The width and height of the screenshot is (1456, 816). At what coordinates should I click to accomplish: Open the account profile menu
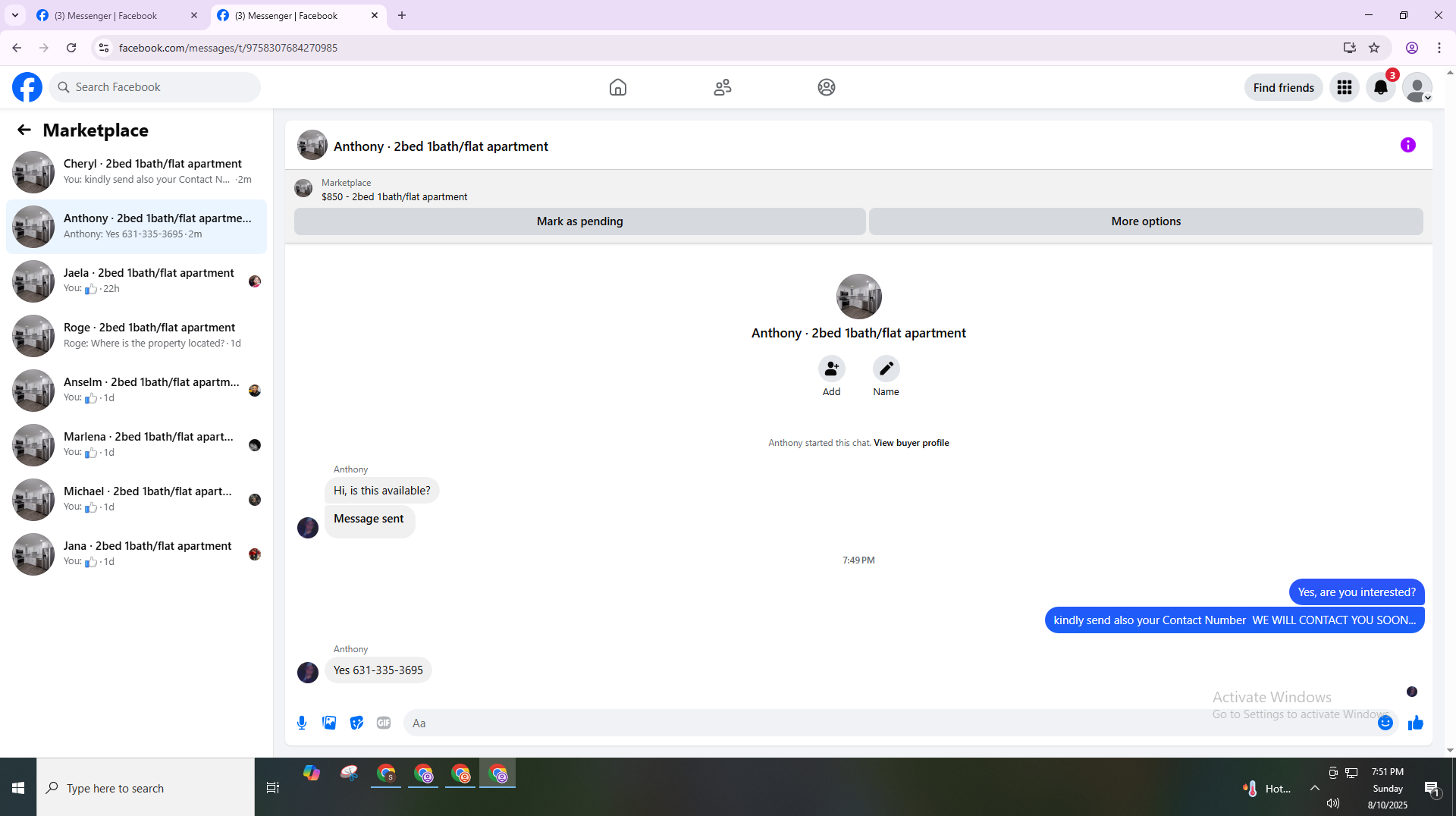[x=1417, y=87]
